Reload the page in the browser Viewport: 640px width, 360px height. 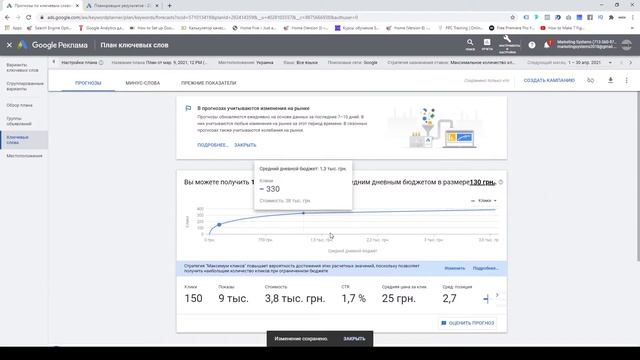29,17
